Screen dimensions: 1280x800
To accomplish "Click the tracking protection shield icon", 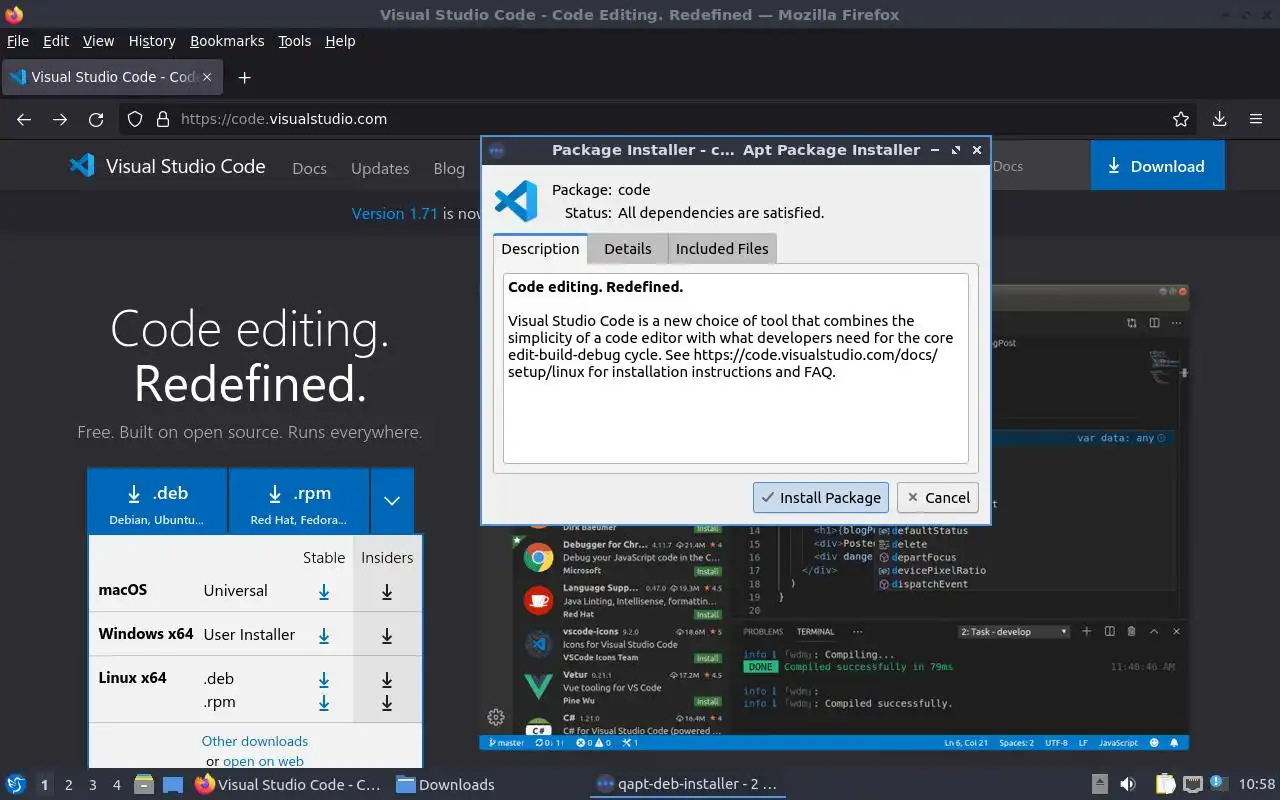I will point(135,119).
